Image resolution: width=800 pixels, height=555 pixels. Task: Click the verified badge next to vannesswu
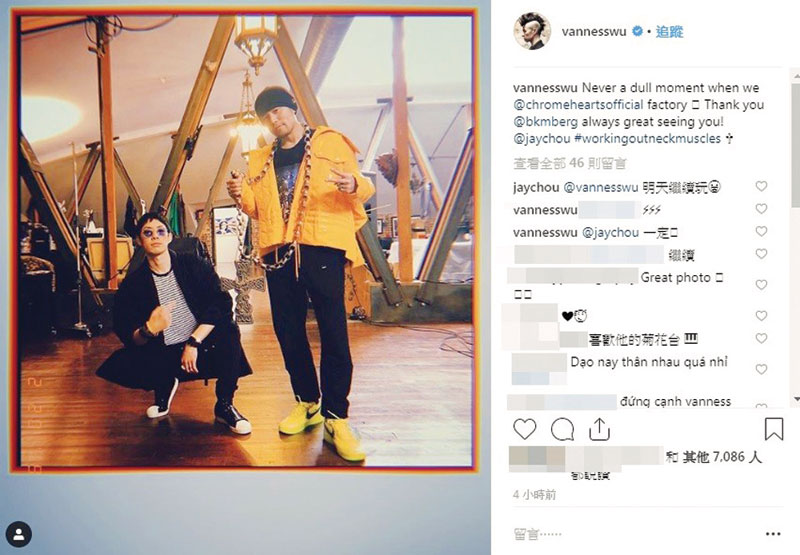(x=637, y=31)
